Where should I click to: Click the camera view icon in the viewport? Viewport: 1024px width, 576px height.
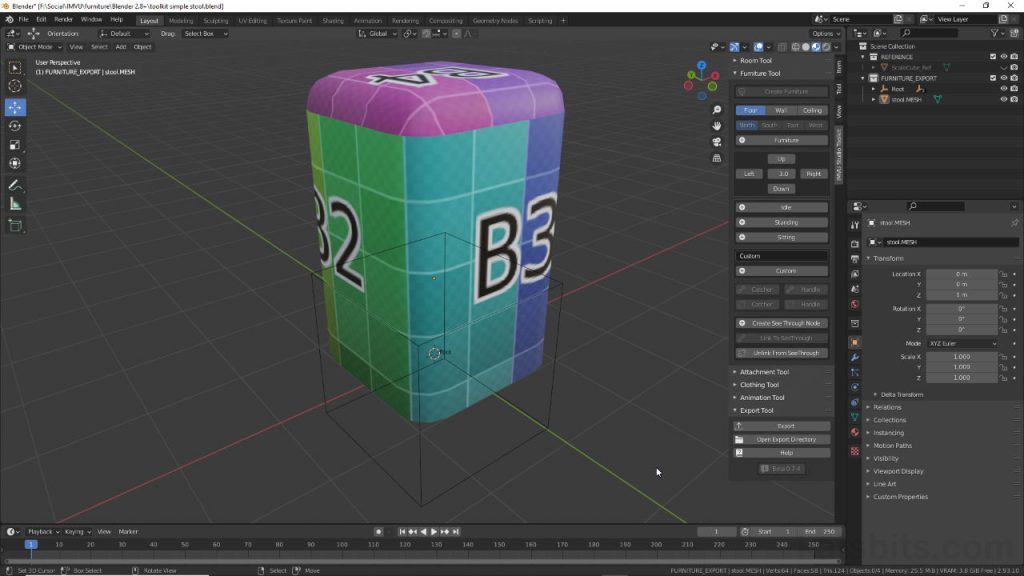716,142
